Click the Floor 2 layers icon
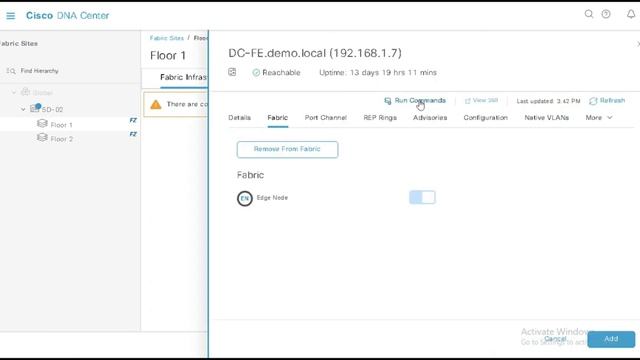Screen dimensions: 640x360 click(42, 138)
